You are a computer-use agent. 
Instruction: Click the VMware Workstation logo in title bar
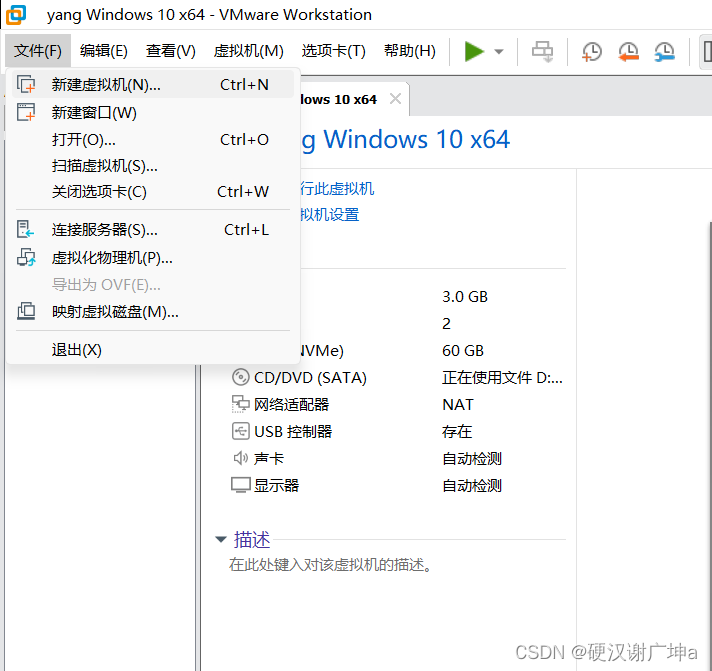click(x=15, y=15)
